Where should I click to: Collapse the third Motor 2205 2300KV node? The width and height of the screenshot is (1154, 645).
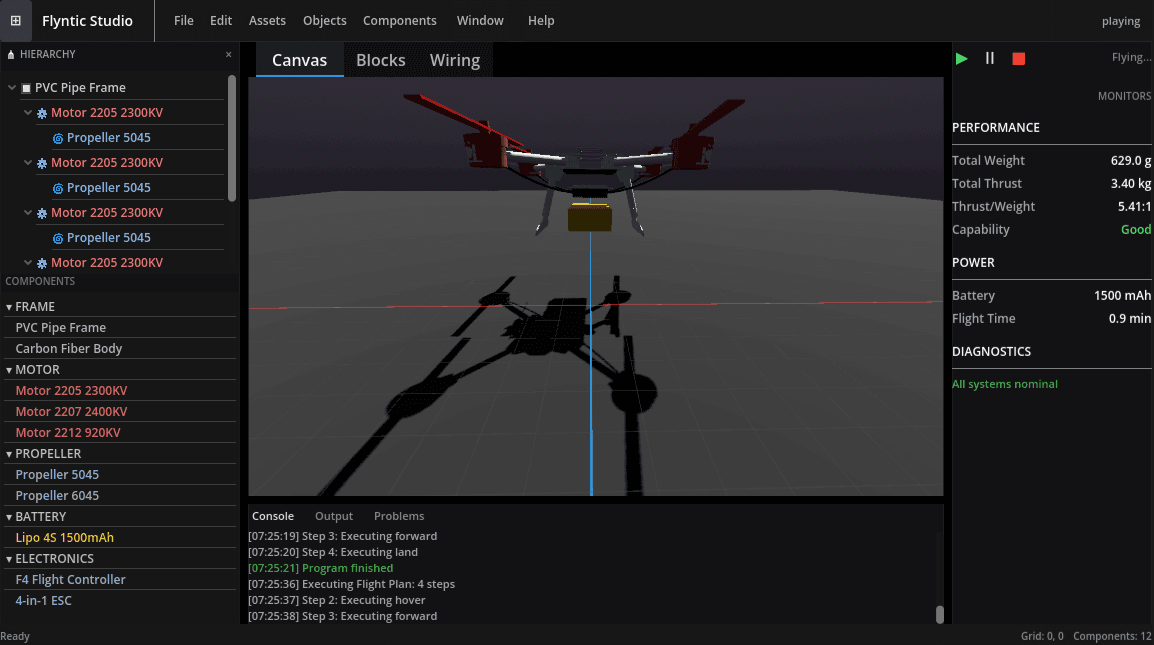[28, 213]
